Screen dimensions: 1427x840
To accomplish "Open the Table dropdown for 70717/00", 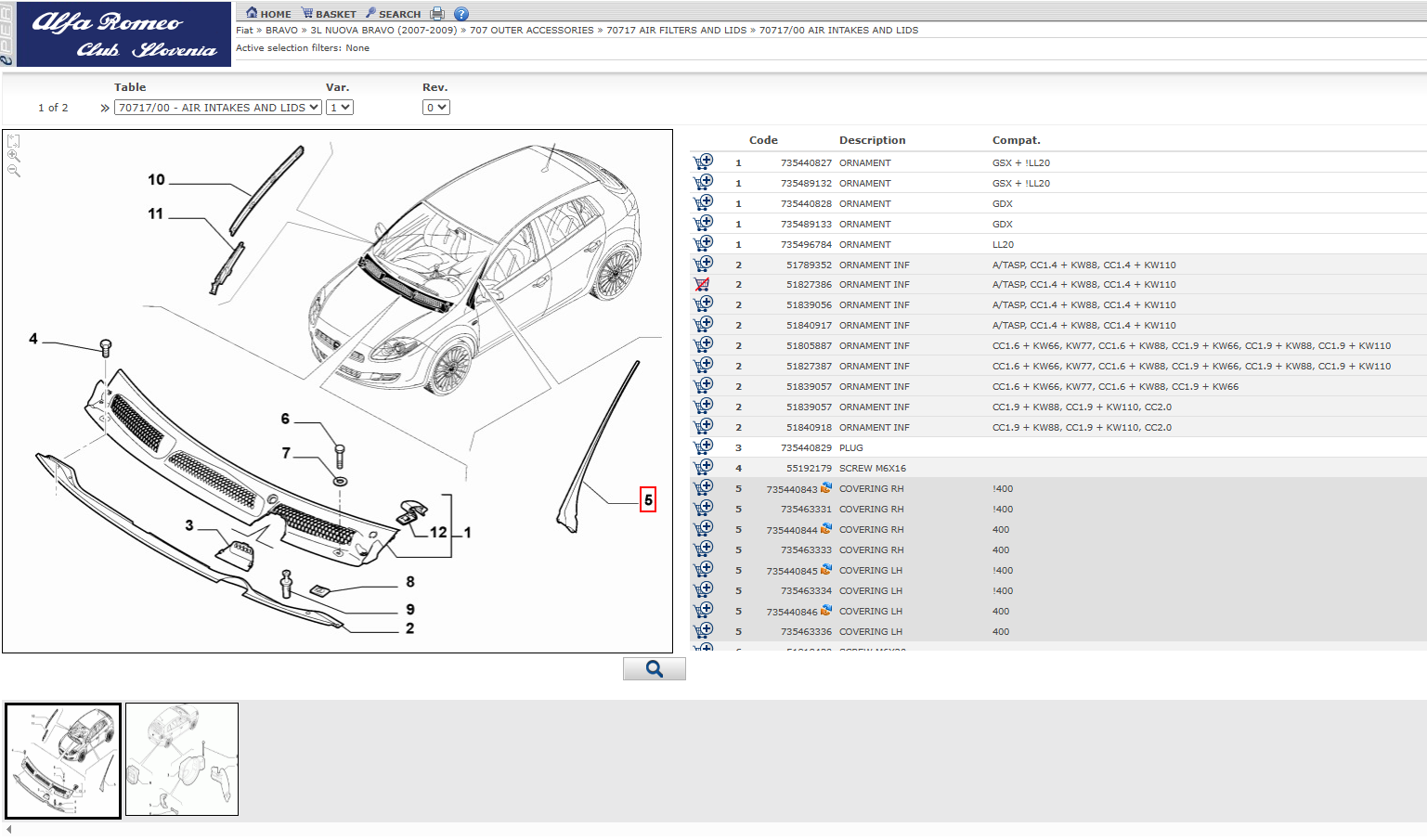I will pyautogui.click(x=218, y=108).
